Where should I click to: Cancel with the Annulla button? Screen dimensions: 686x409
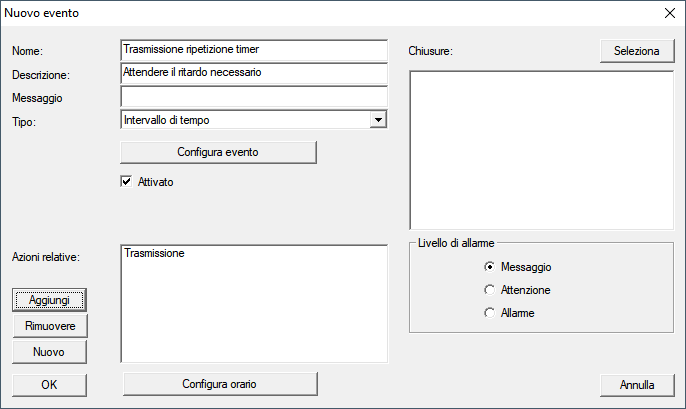click(x=637, y=384)
